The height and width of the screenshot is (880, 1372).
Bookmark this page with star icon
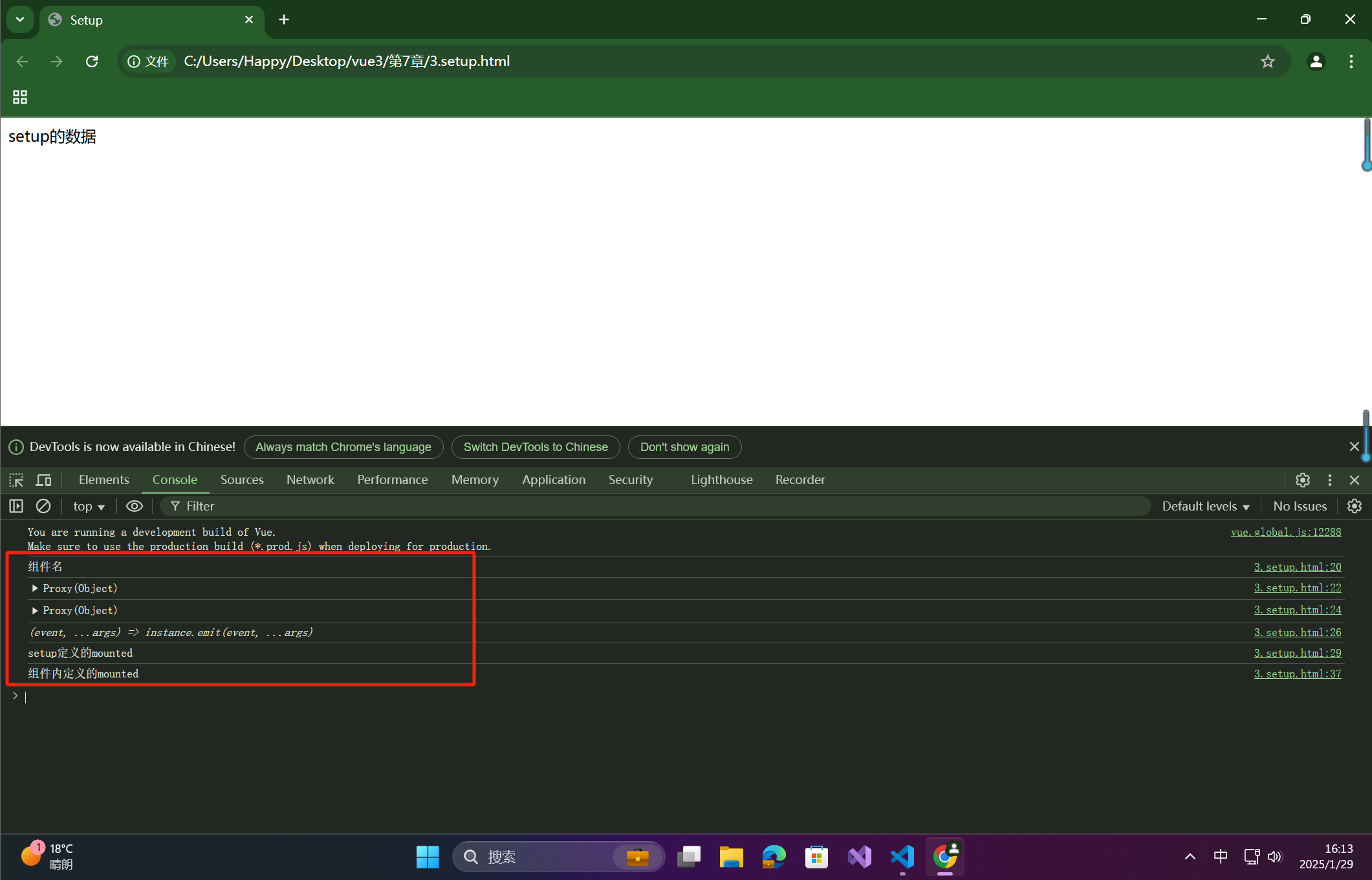[x=1268, y=61]
